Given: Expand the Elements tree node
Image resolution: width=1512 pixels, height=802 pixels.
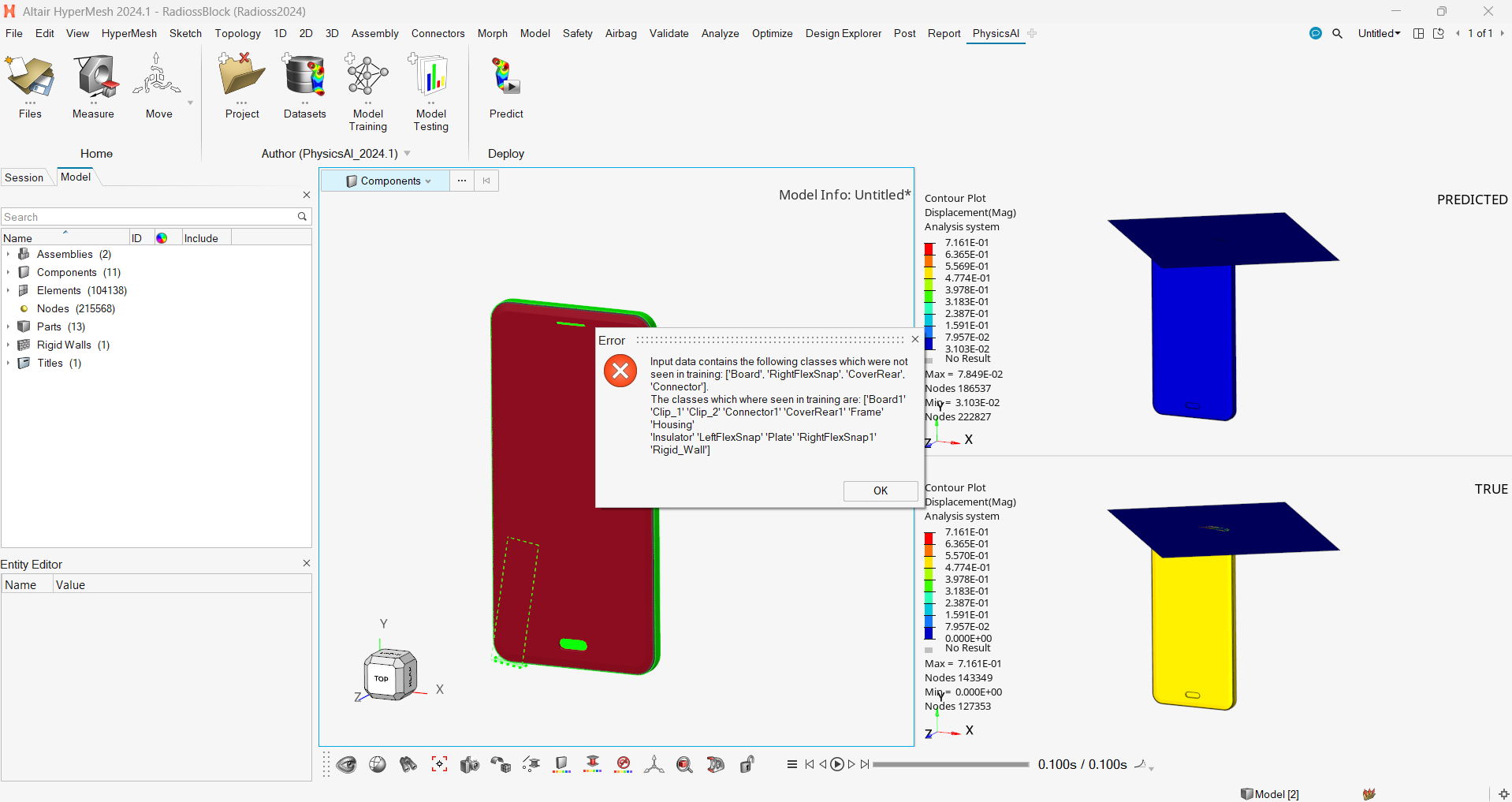Looking at the screenshot, I should coord(8,290).
